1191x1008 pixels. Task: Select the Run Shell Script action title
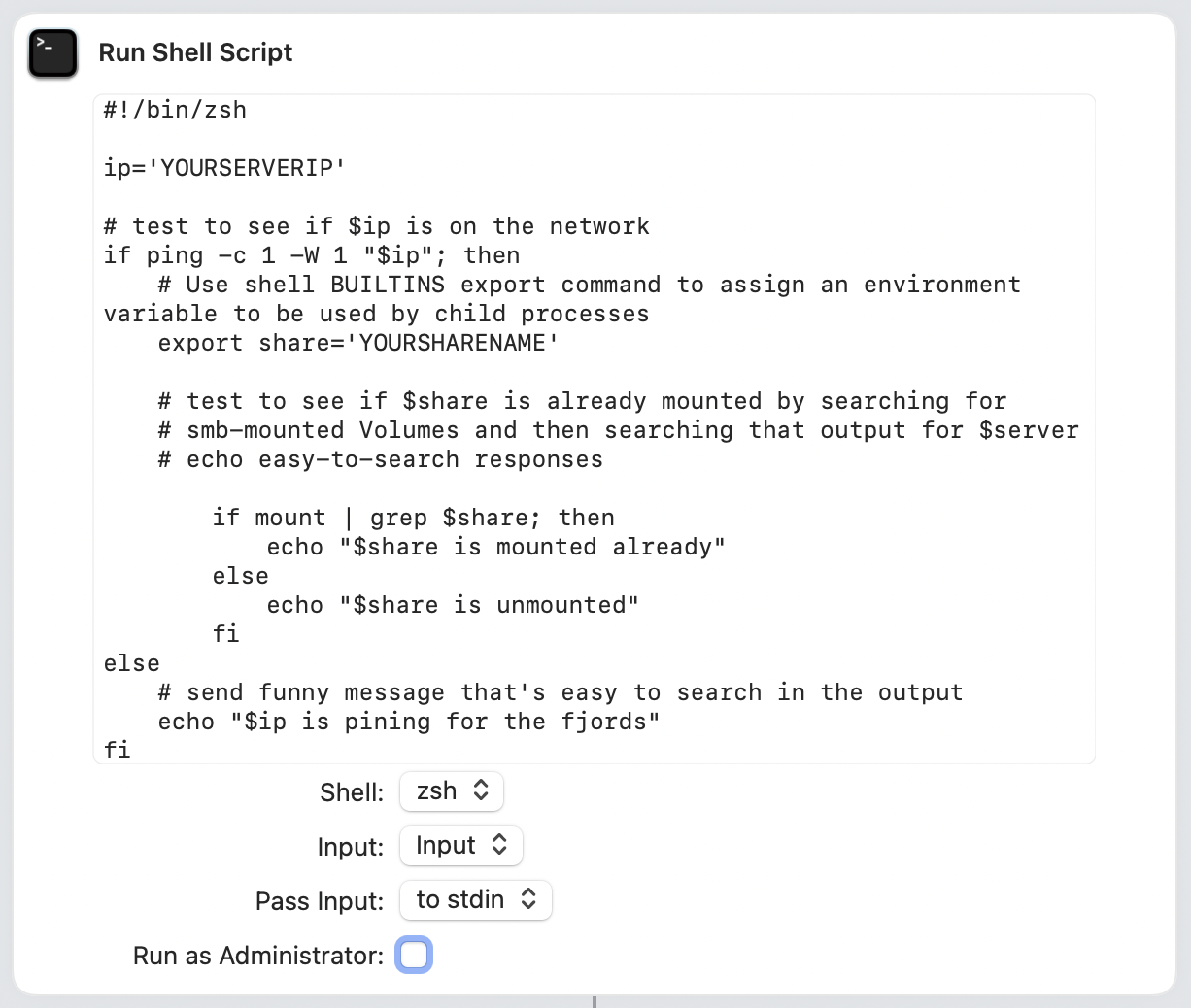[x=195, y=52]
